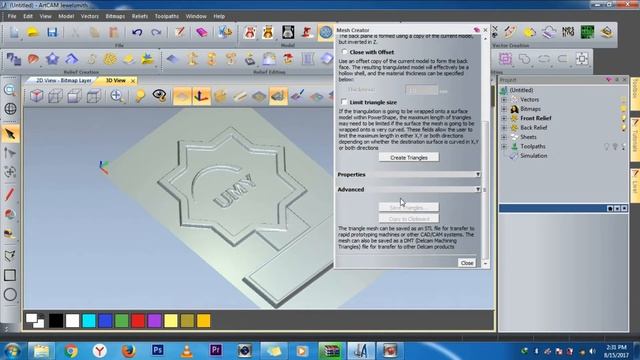Viewport: 640px width, 360px height.
Task: Click the red pencil tool in left sidebar
Action: pos(10,194)
